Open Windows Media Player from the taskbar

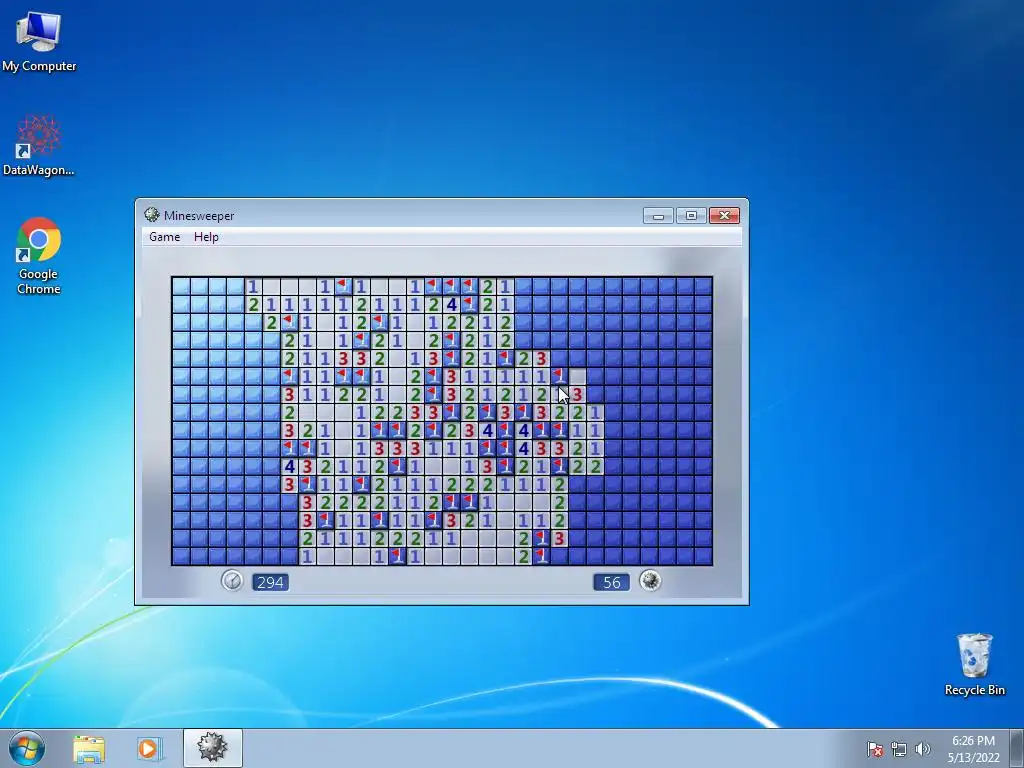point(148,748)
